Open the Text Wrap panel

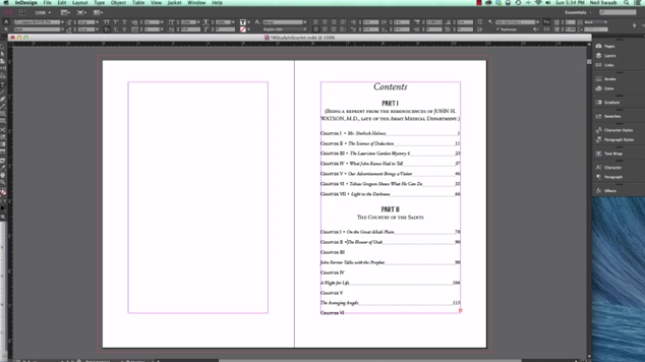pos(609,153)
